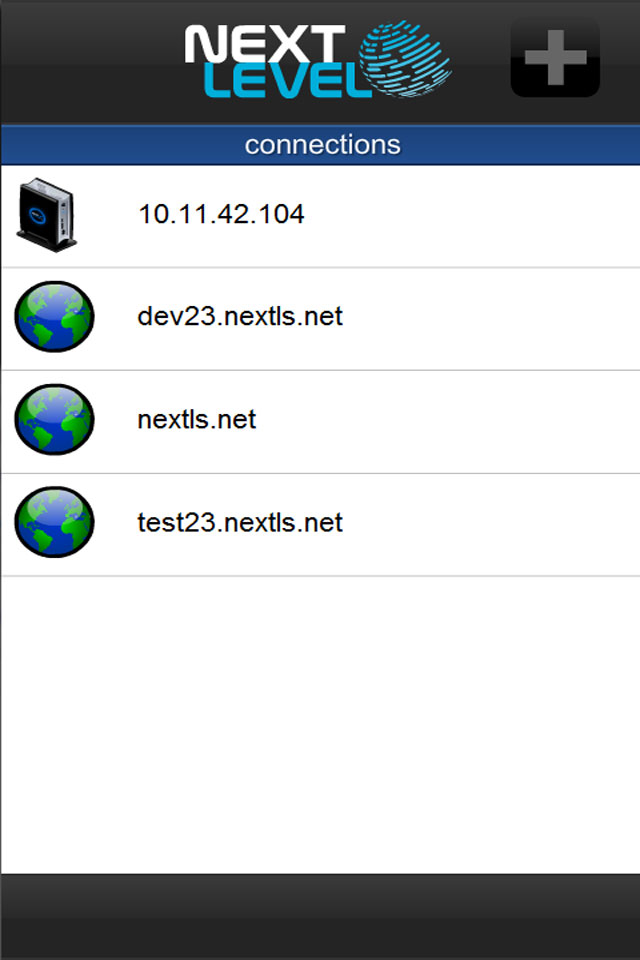Open the dev23.nextls.net connection label

pyautogui.click(x=240, y=317)
